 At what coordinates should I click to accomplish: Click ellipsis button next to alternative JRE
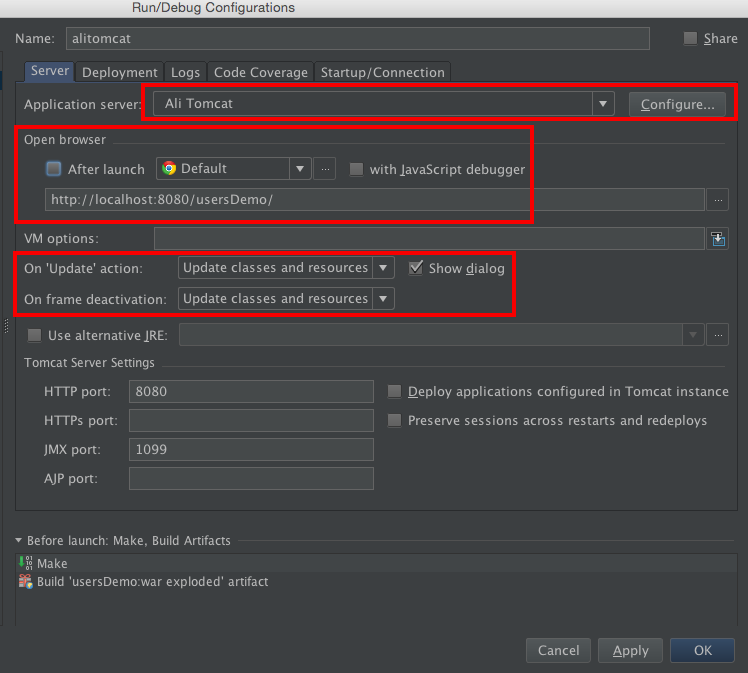tap(717, 335)
